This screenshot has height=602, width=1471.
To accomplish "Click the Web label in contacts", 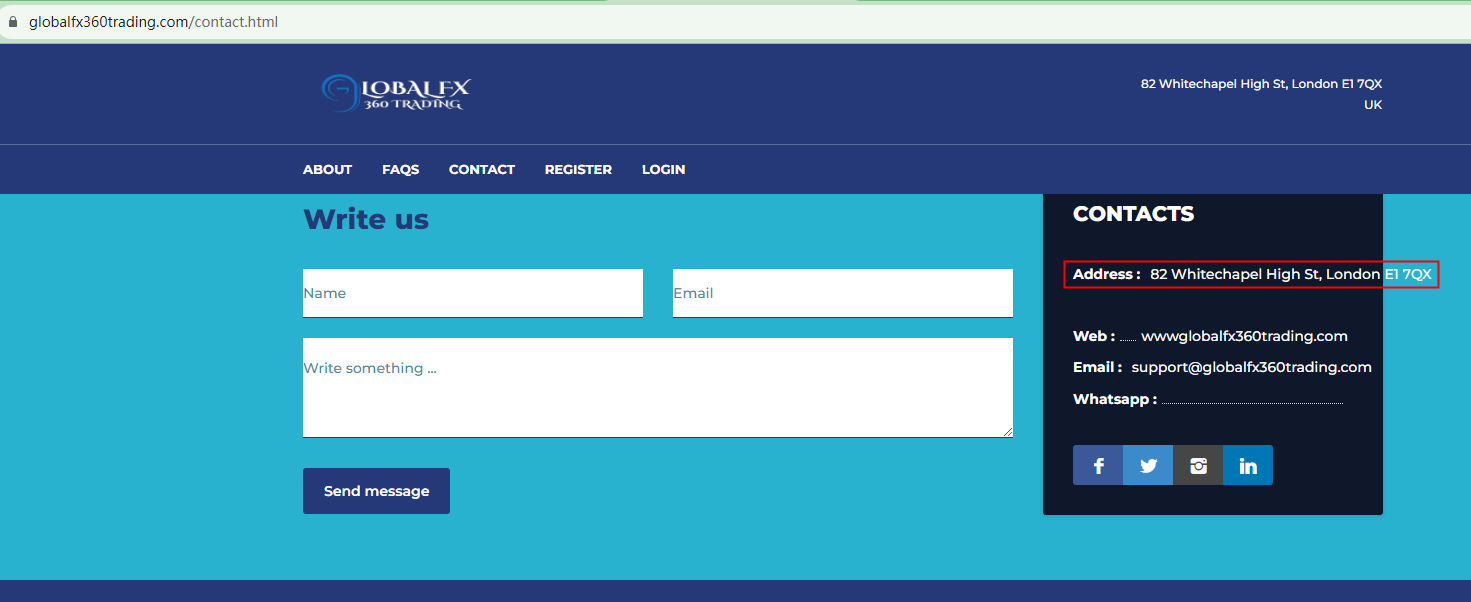I will pos(1094,336).
